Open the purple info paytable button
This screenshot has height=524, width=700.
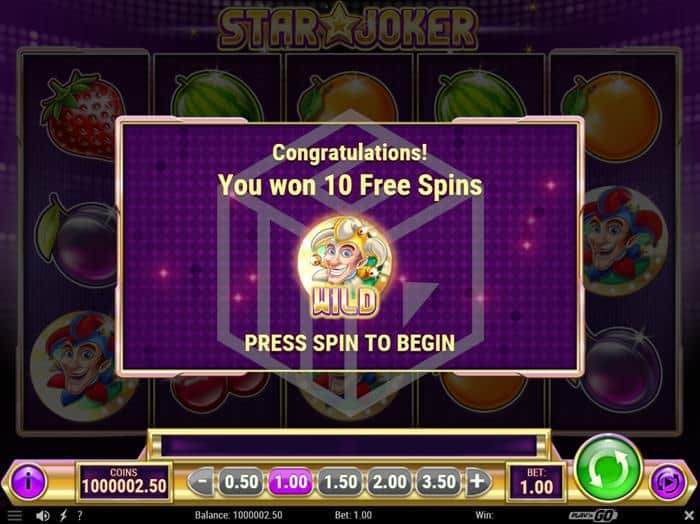coord(28,482)
